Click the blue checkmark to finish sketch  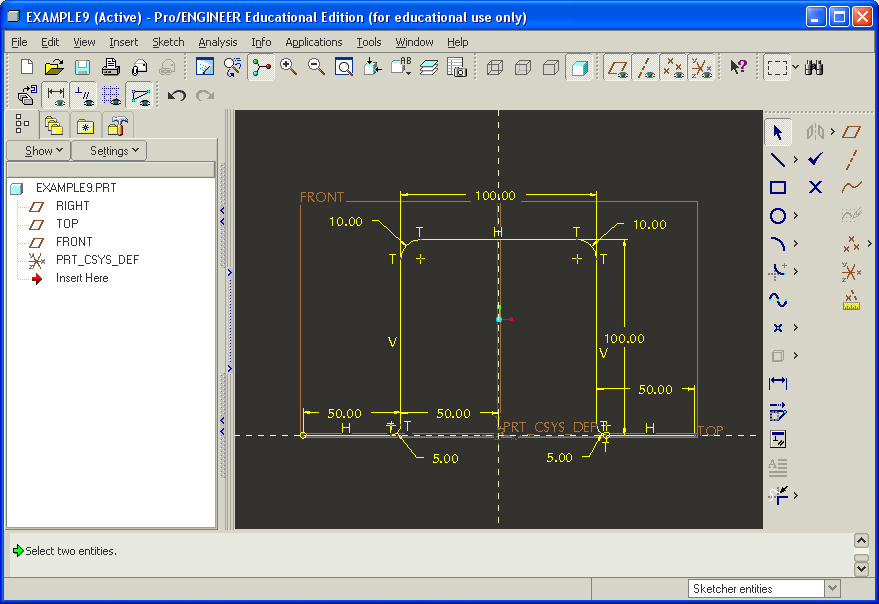815,159
